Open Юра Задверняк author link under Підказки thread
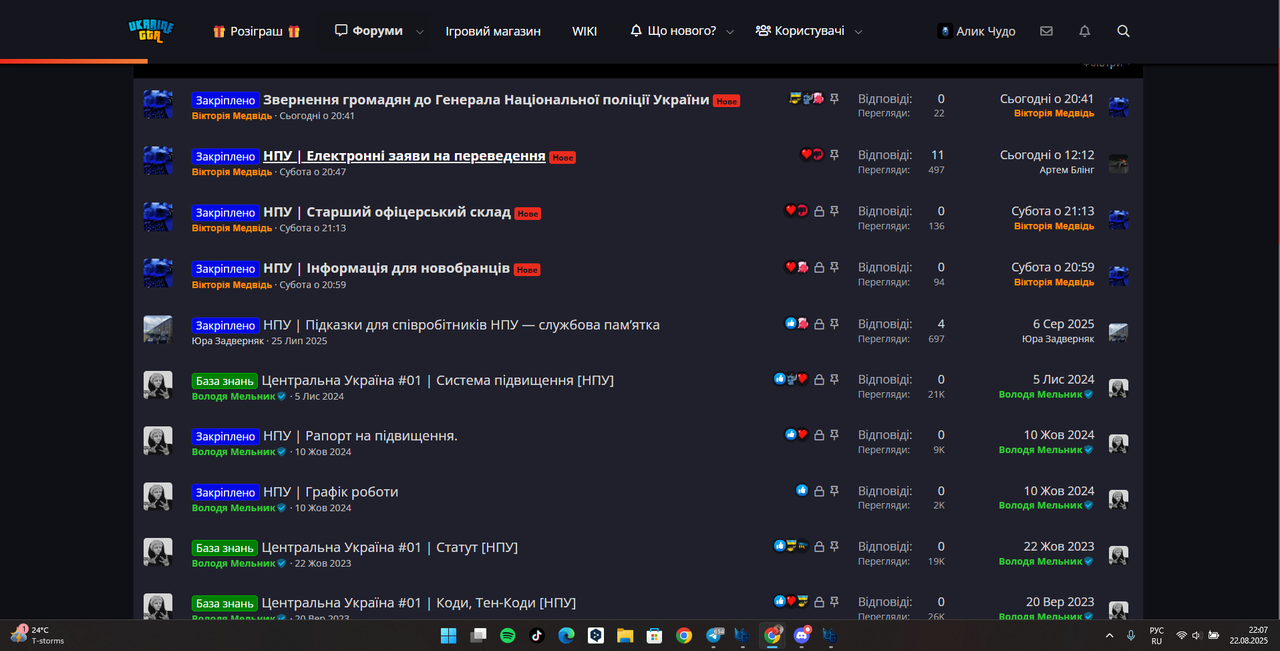 point(228,341)
